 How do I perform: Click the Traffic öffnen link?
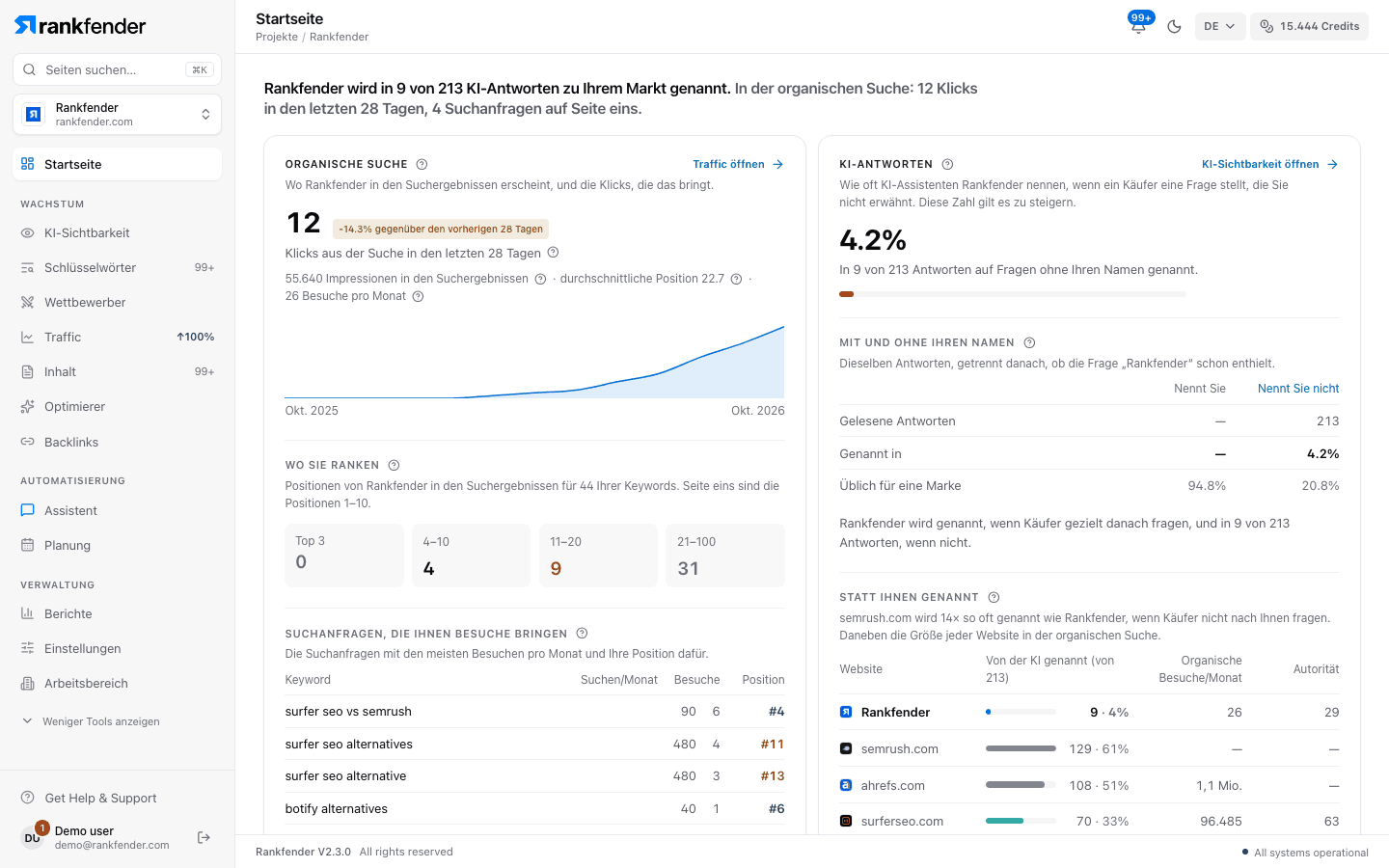coord(738,164)
